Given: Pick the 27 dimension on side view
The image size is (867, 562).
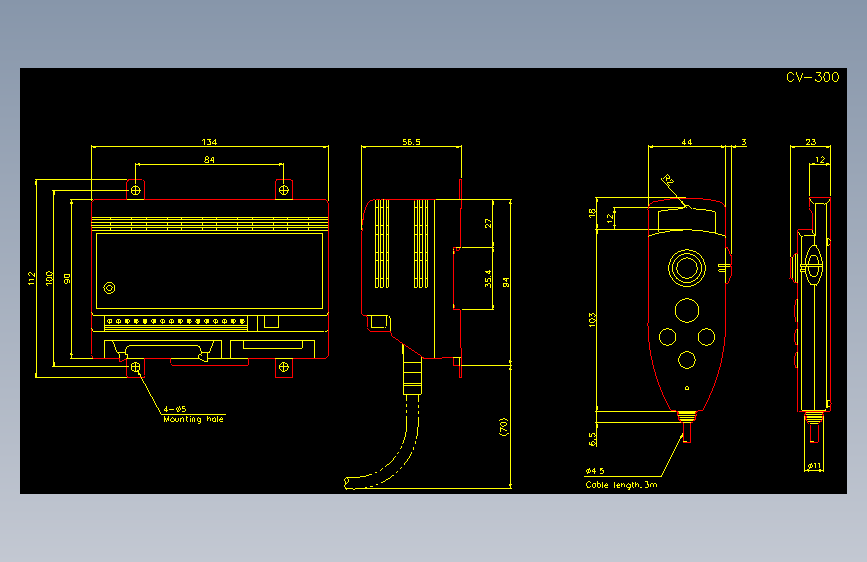Looking at the screenshot, I should 488,223.
